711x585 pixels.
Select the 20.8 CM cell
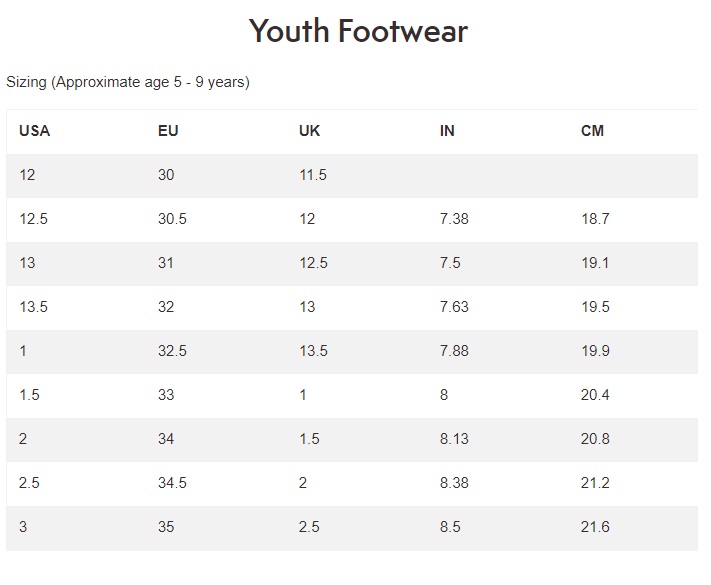click(595, 439)
